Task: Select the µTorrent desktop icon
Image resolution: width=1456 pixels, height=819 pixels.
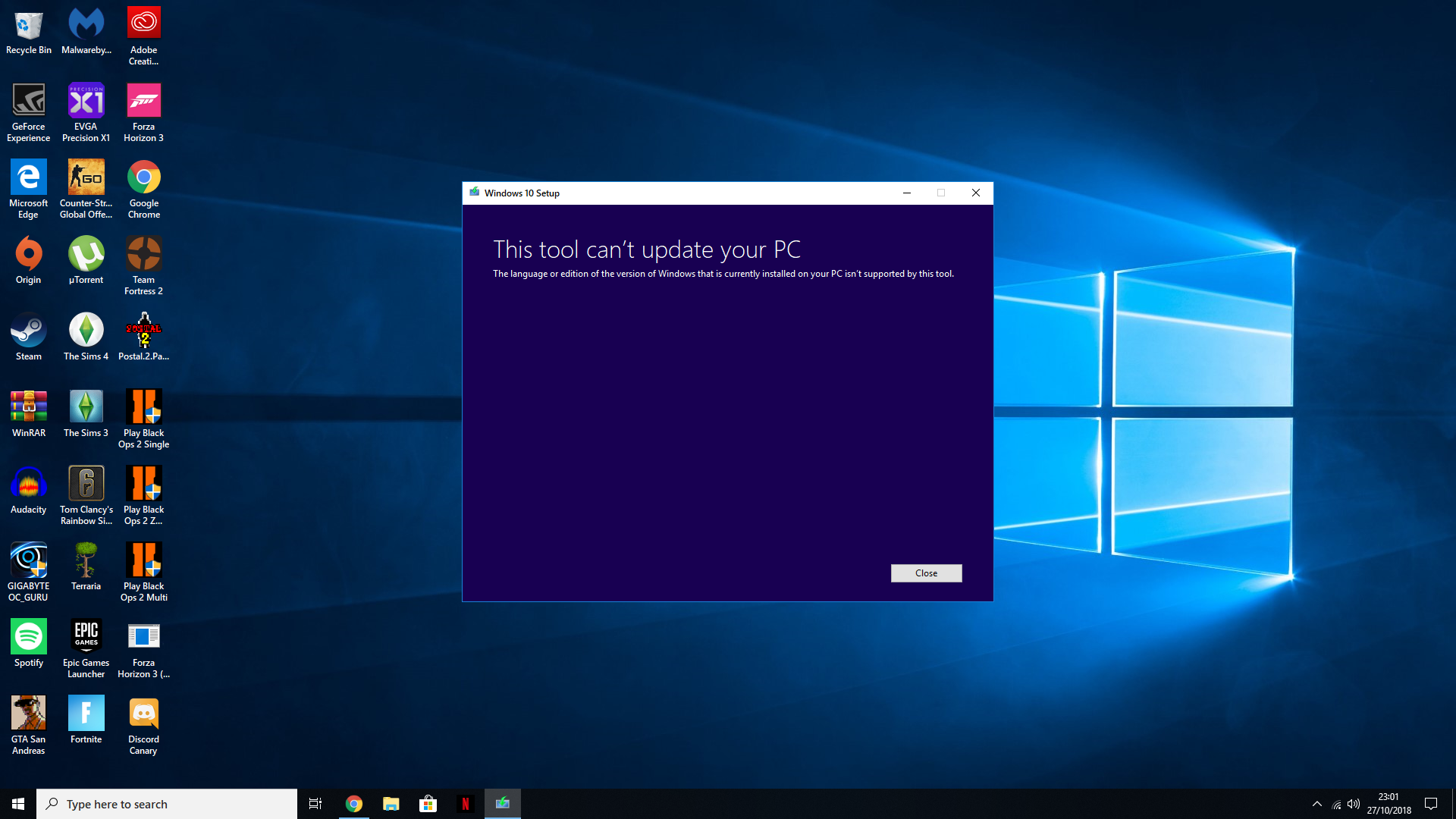Action: point(86,261)
